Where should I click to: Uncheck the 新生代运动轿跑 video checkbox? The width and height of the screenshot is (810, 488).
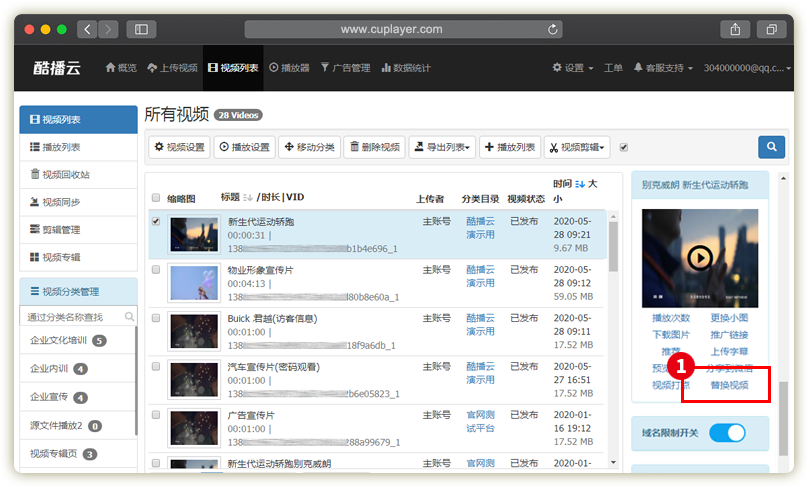[x=155, y=222]
